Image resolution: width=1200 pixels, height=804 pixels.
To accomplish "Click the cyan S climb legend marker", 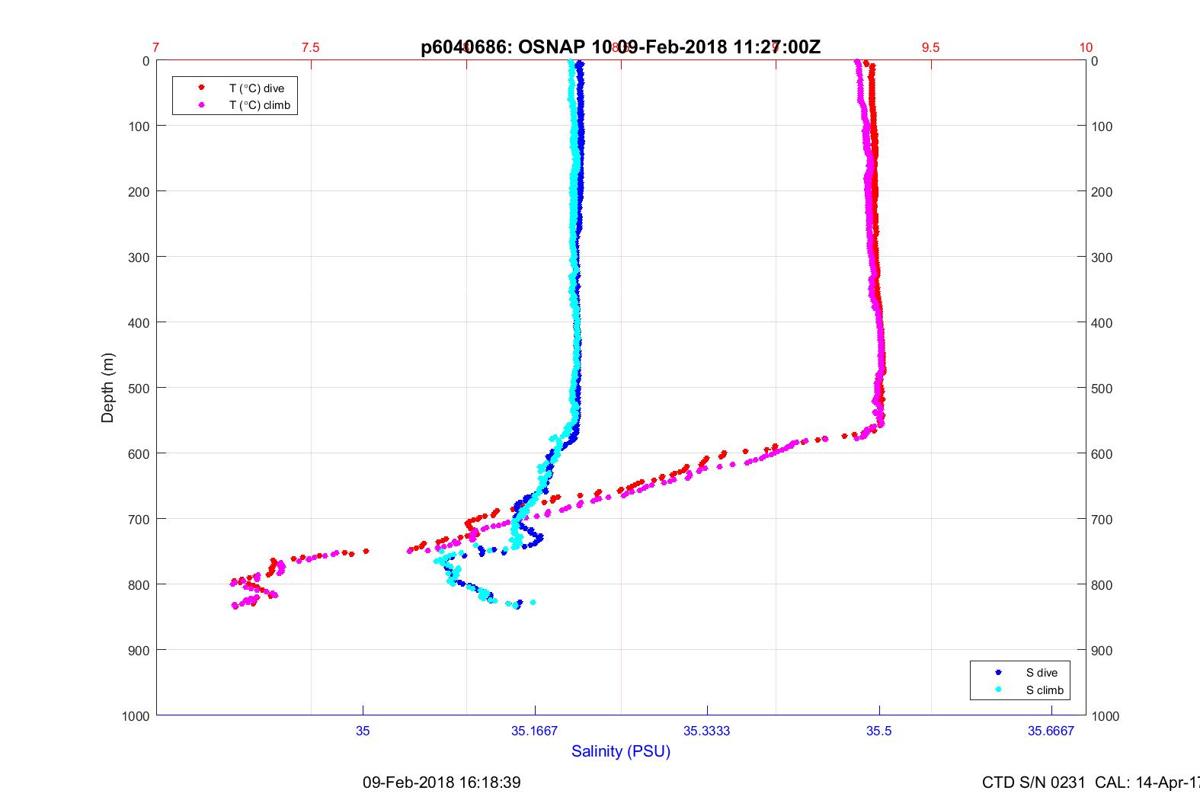I will pos(999,690).
